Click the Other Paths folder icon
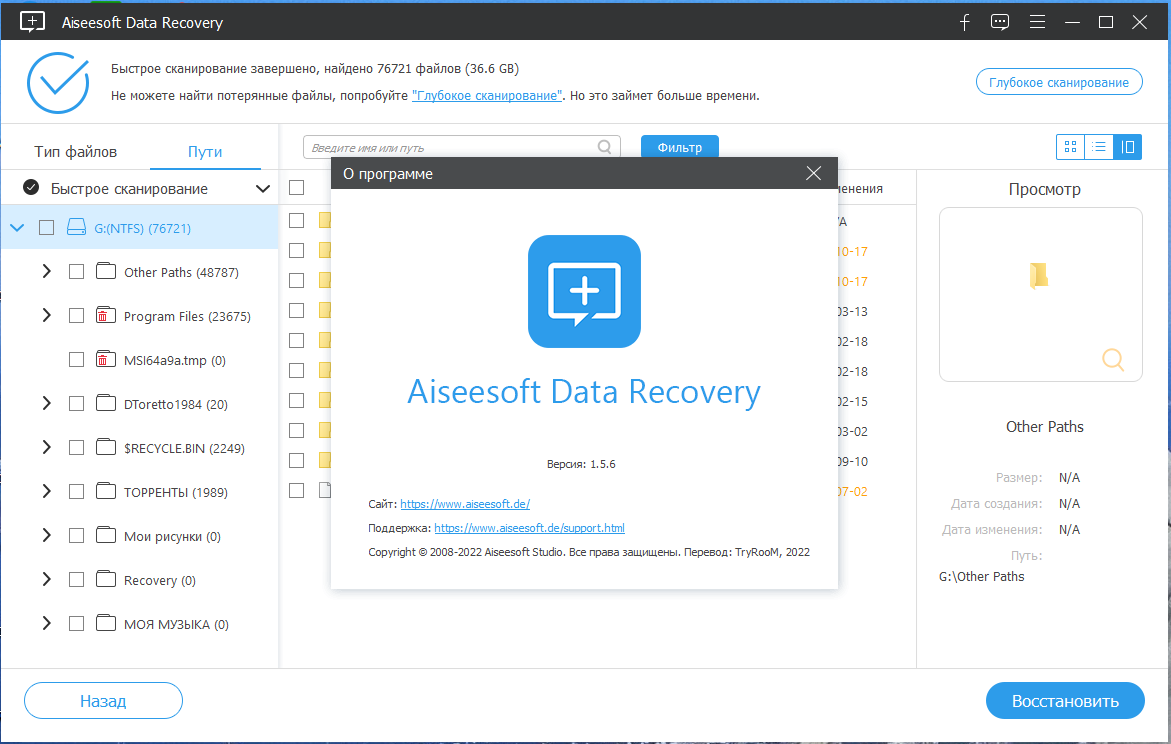Image resolution: width=1171 pixels, height=744 pixels. 106,271
